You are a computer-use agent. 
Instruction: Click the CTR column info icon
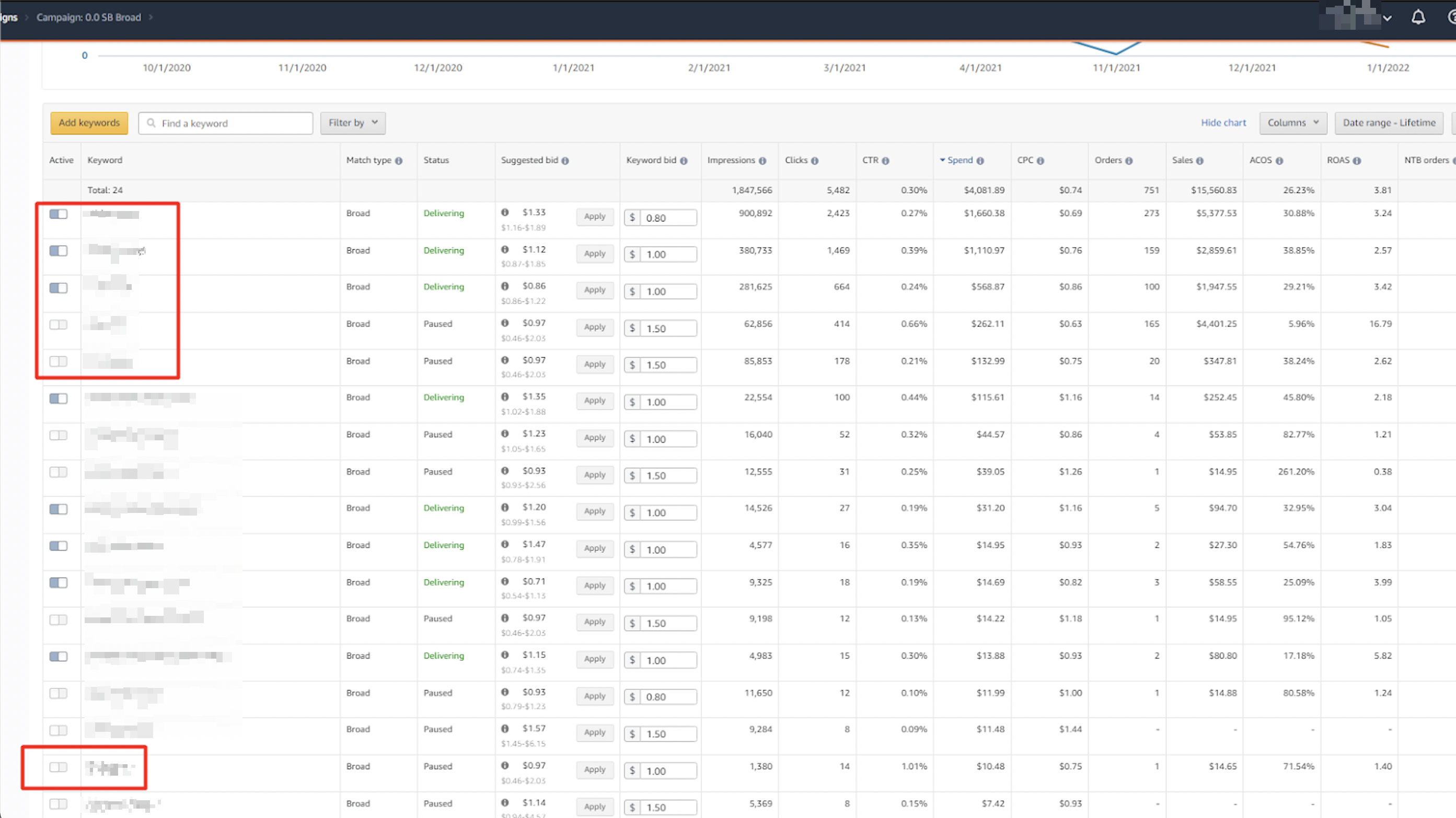886,160
